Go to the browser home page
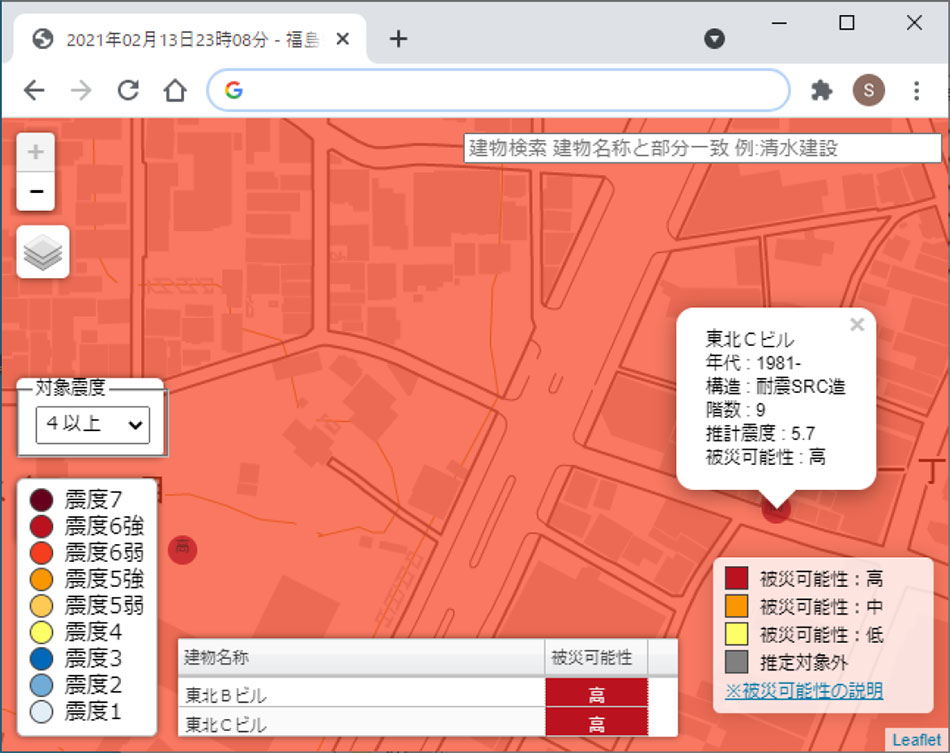Image resolution: width=950 pixels, height=753 pixels. 175,90
